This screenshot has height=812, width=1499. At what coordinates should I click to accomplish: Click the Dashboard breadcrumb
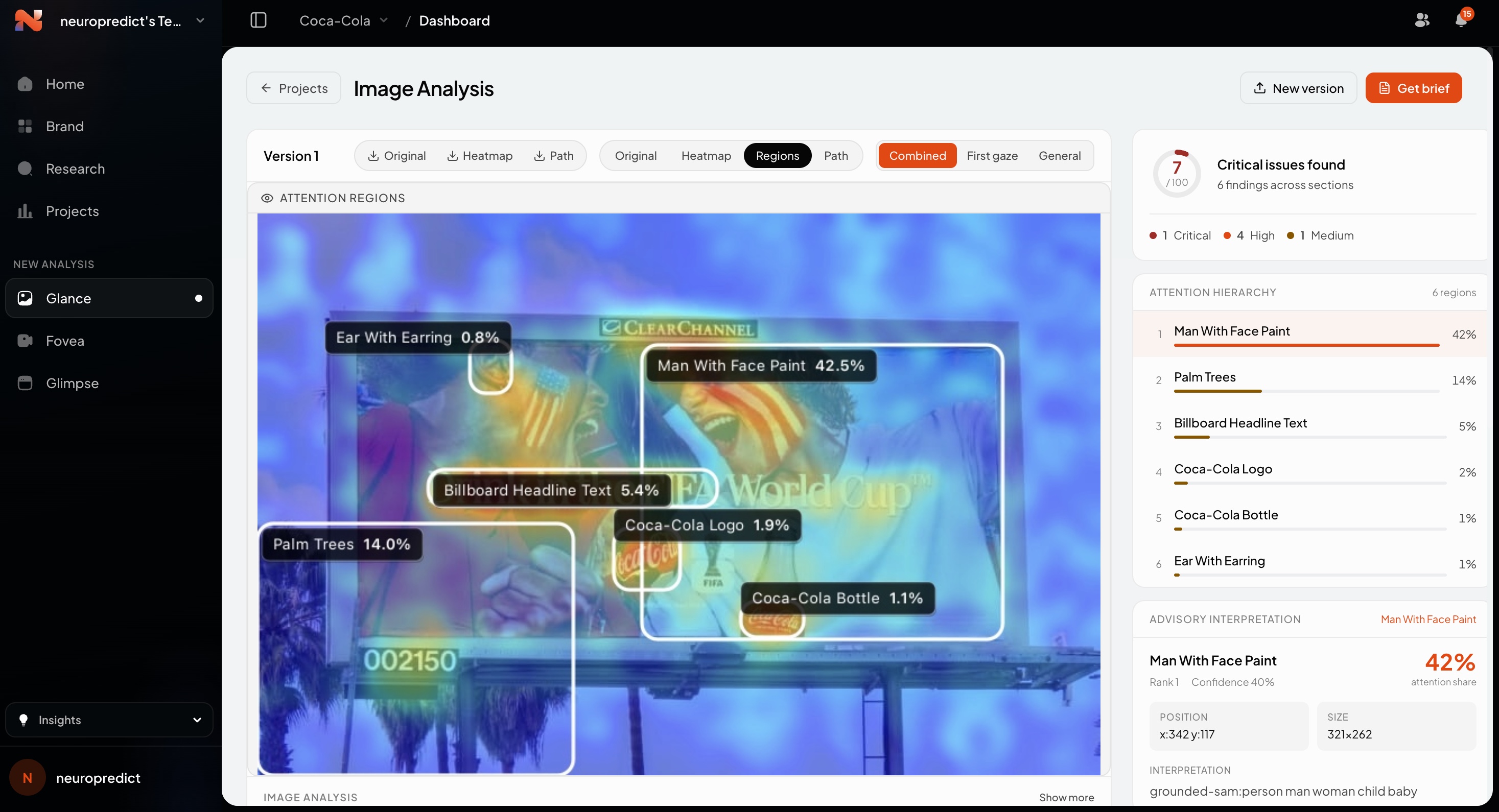click(454, 21)
